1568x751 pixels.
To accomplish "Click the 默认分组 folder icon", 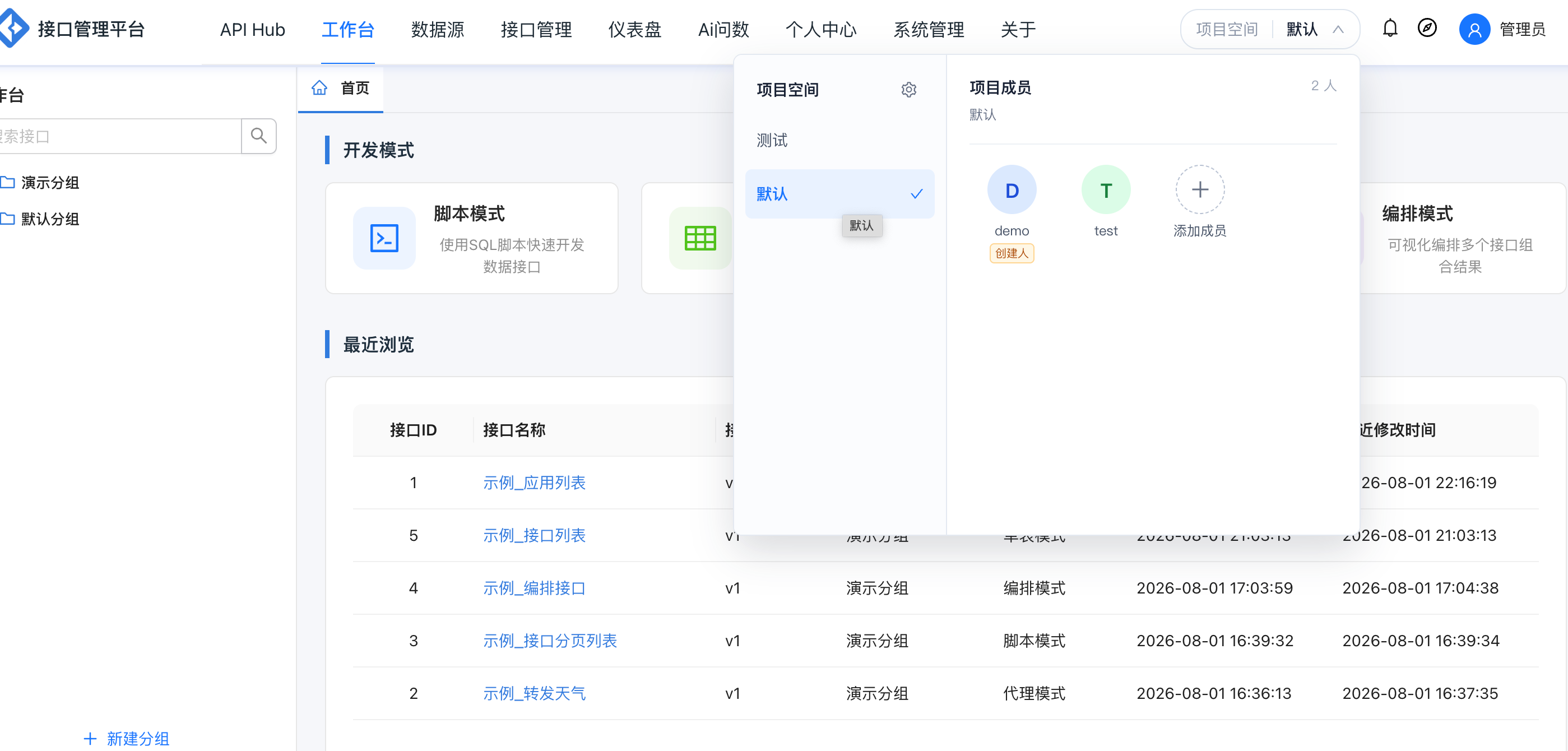I will tap(7, 219).
